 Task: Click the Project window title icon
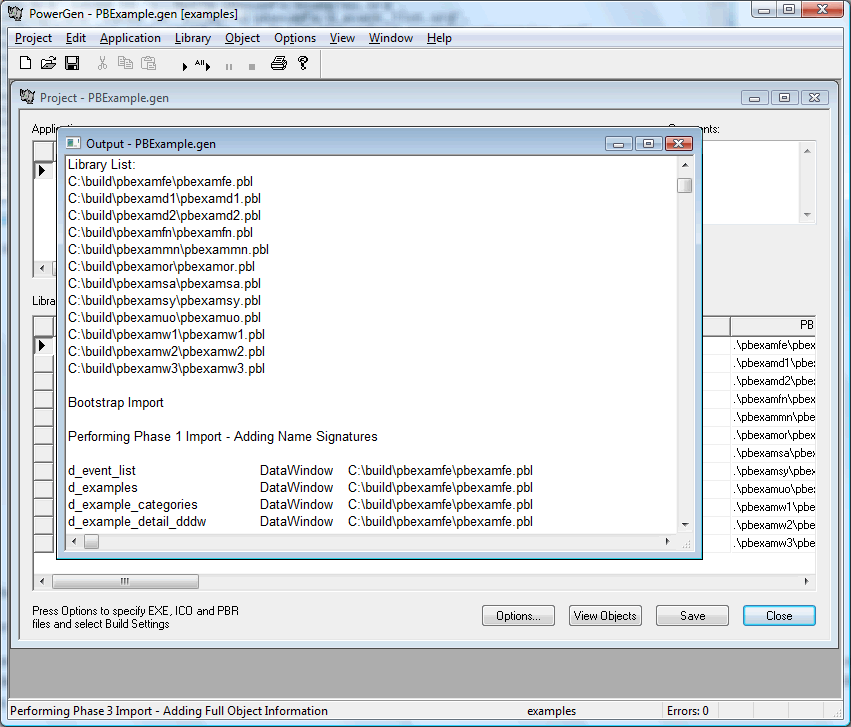[x=27, y=97]
